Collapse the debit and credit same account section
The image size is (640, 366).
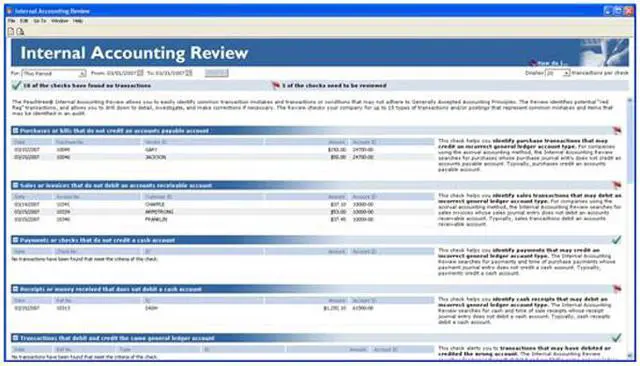16,338
